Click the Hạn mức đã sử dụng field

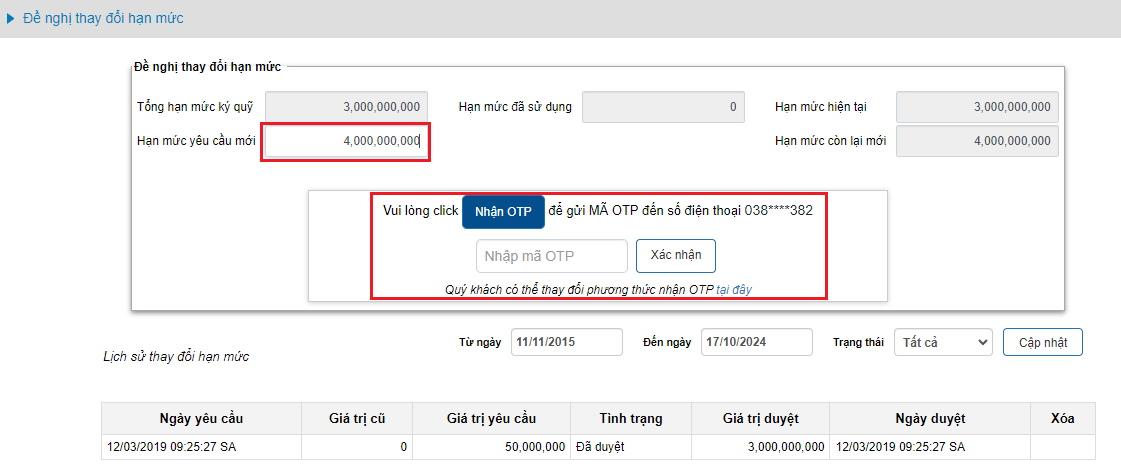tap(663, 107)
